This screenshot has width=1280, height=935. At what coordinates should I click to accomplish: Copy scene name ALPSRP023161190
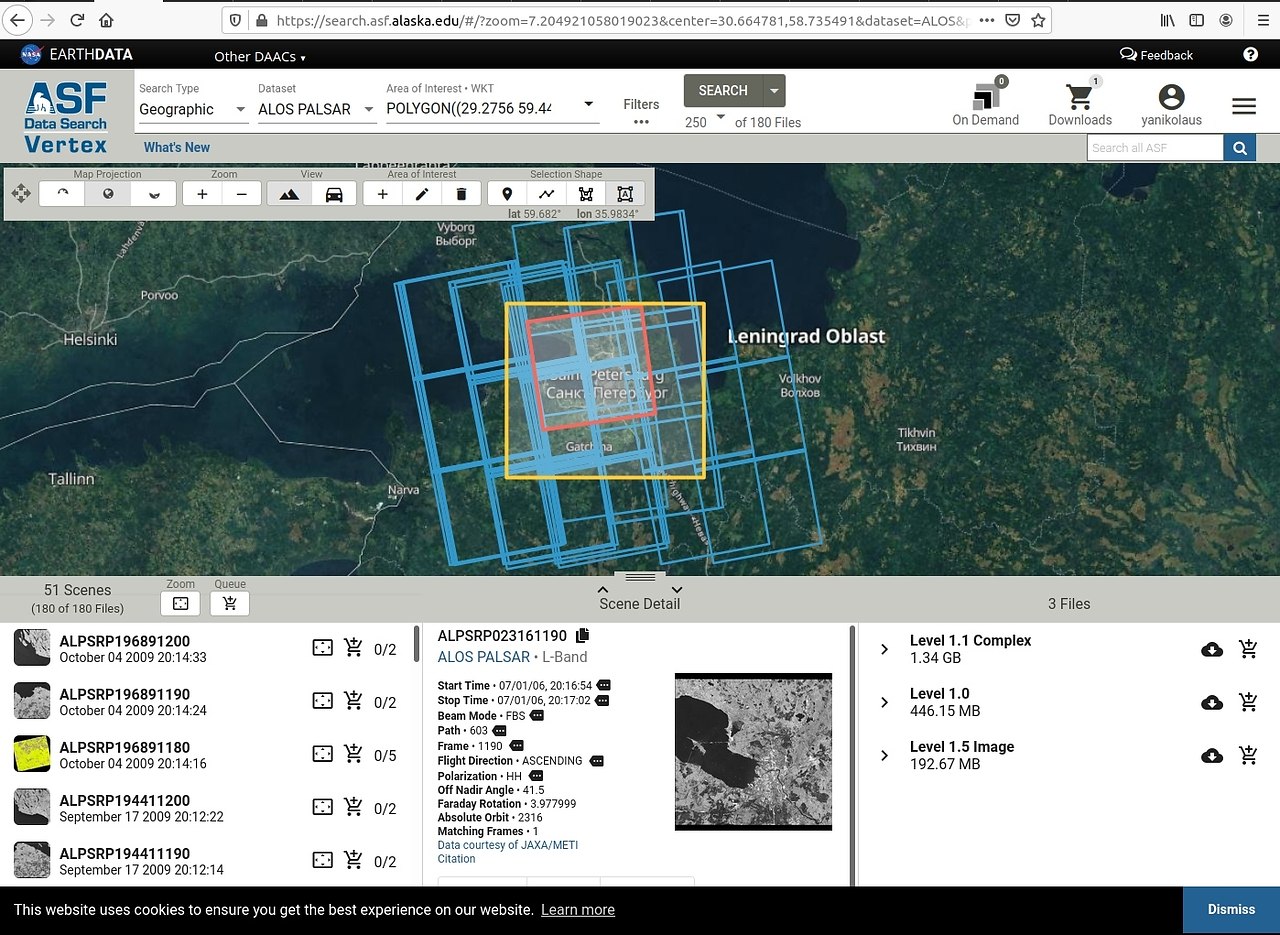(583, 636)
